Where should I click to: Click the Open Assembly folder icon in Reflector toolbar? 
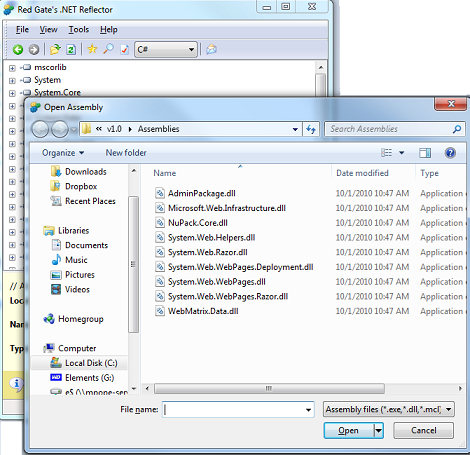(x=55, y=49)
